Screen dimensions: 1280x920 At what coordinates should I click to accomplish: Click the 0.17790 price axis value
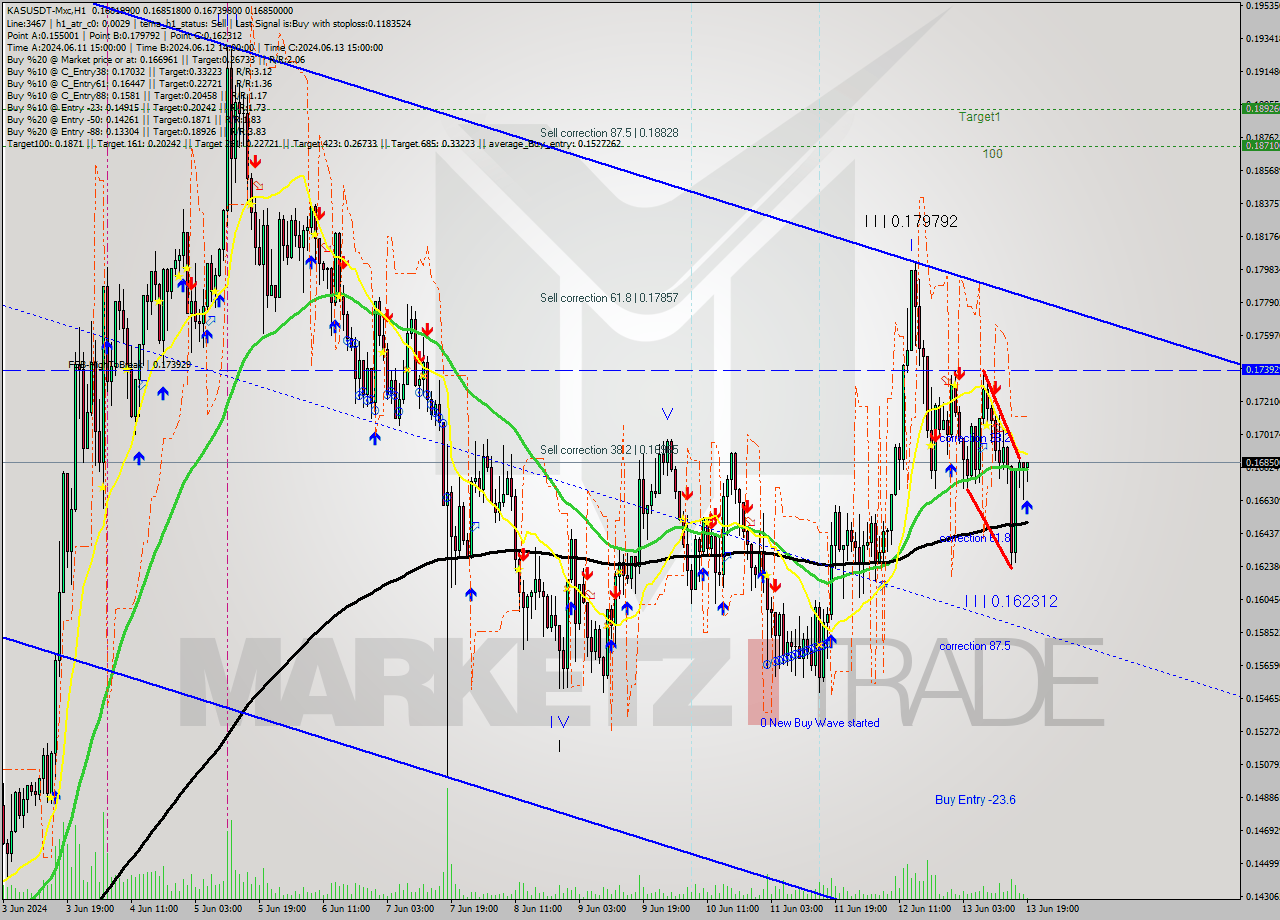(x=1262, y=303)
